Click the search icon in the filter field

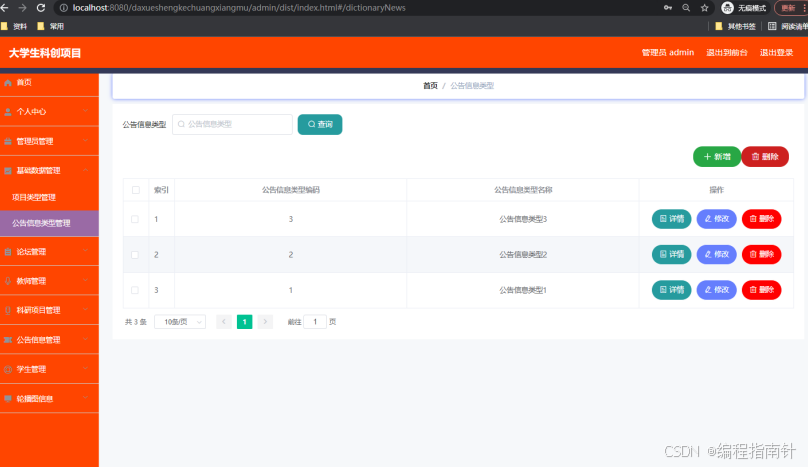(x=181, y=124)
